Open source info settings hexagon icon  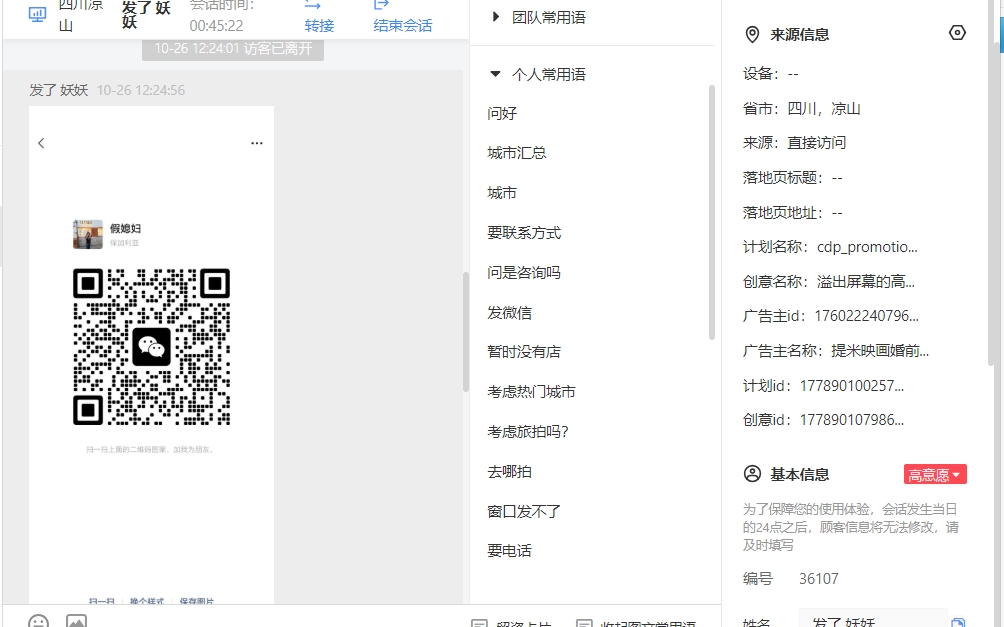click(957, 33)
